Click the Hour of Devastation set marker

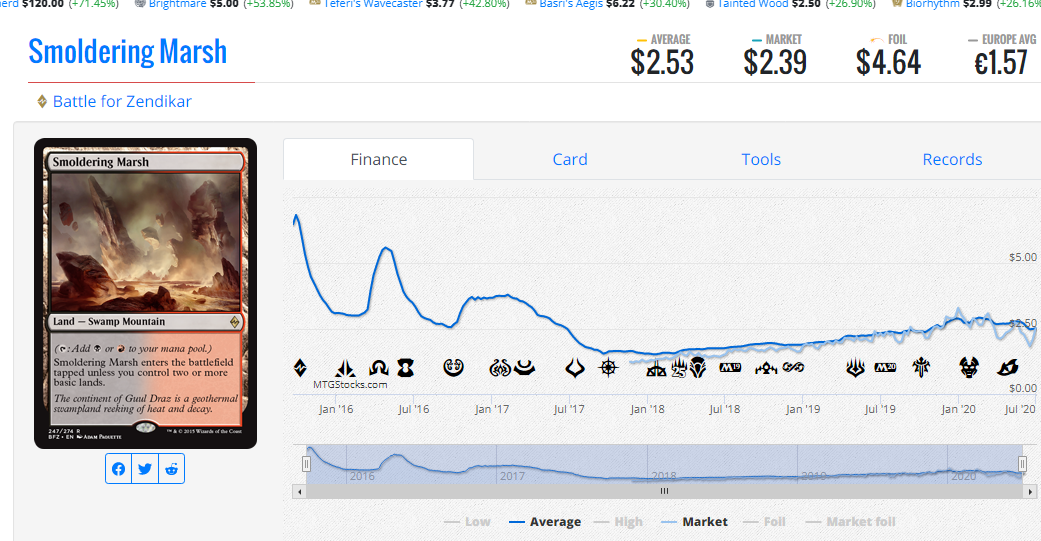tap(574, 367)
